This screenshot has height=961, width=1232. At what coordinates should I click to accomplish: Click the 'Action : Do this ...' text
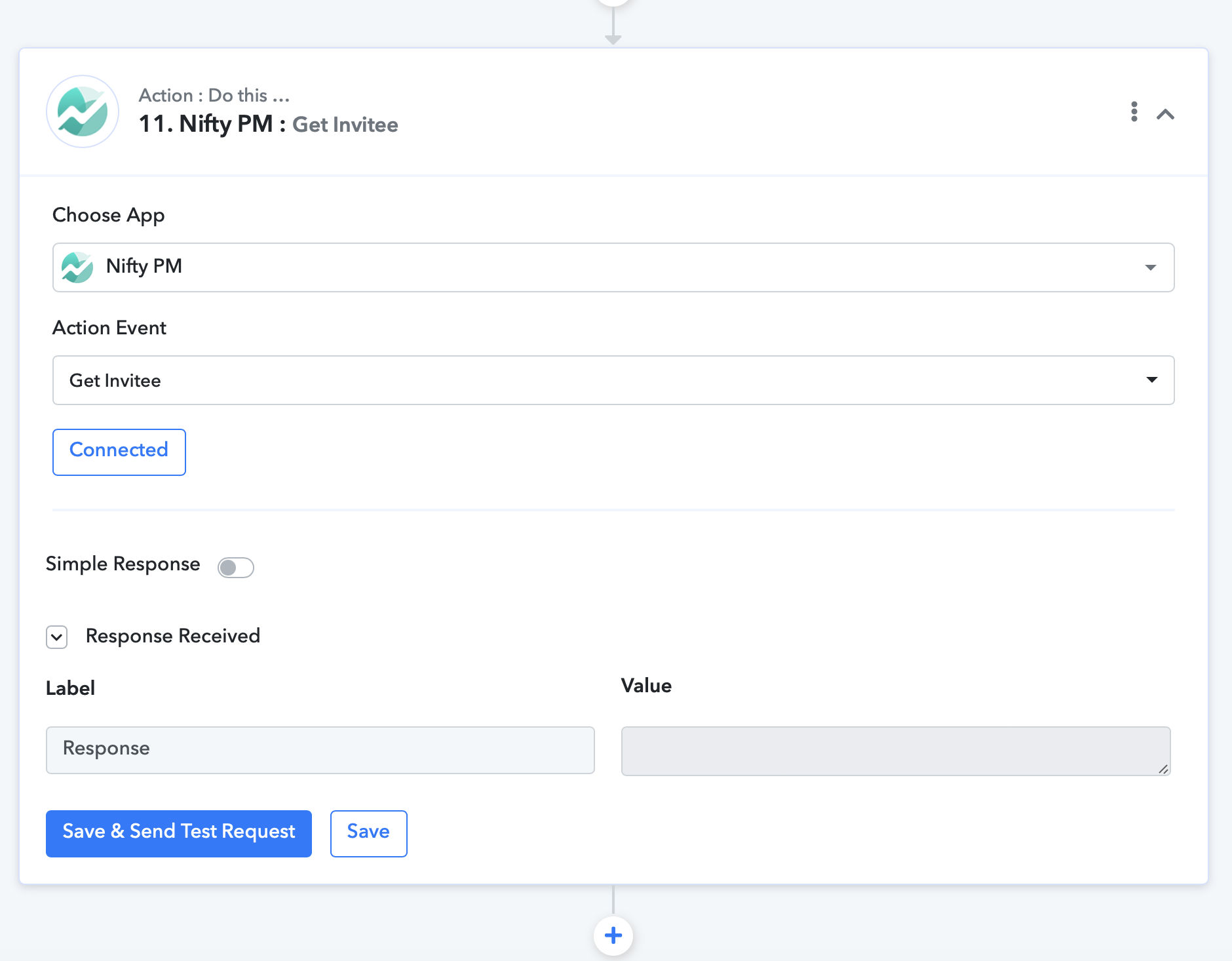(x=214, y=96)
